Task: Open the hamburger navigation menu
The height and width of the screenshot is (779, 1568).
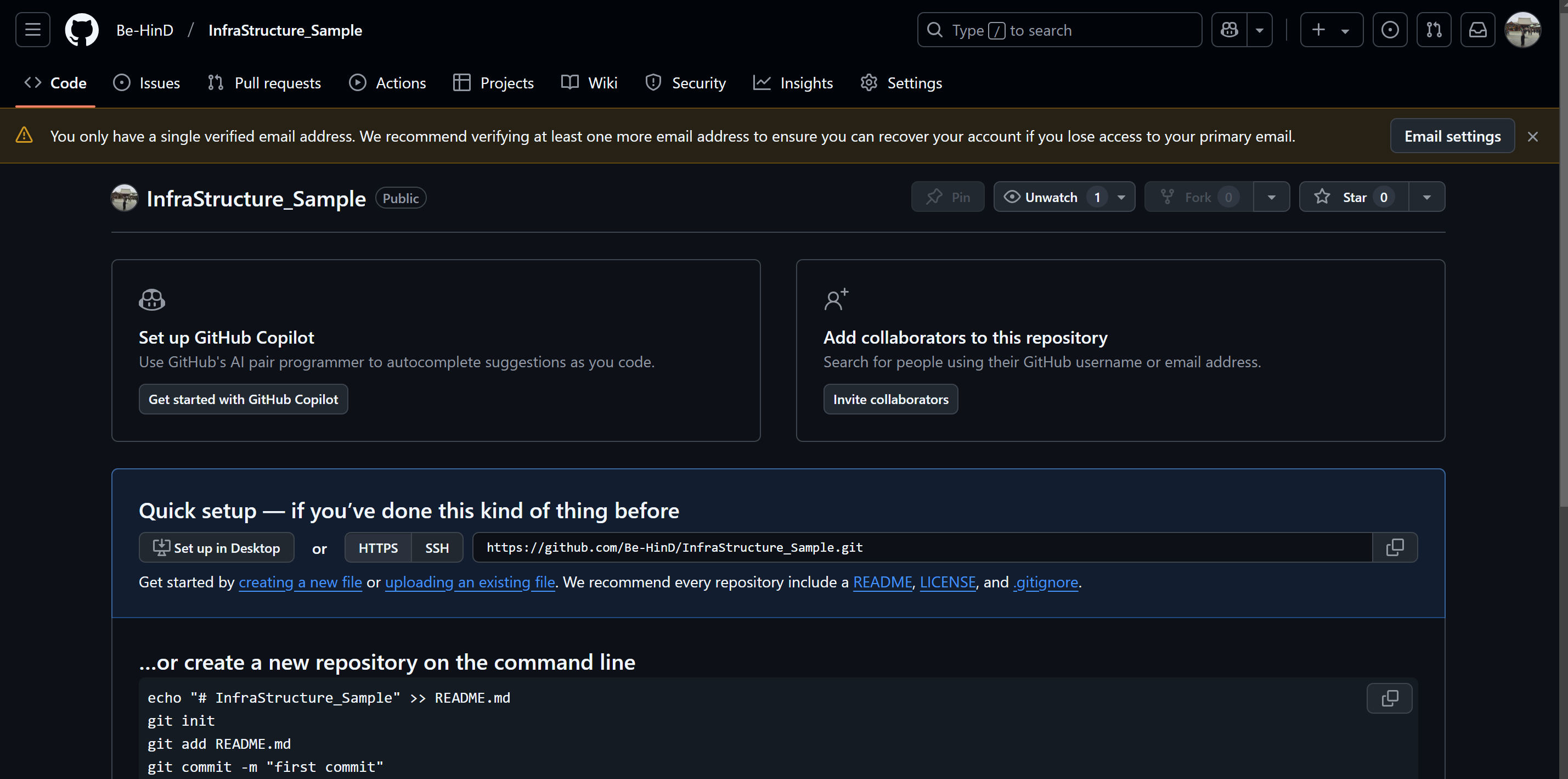Action: pos(33,30)
